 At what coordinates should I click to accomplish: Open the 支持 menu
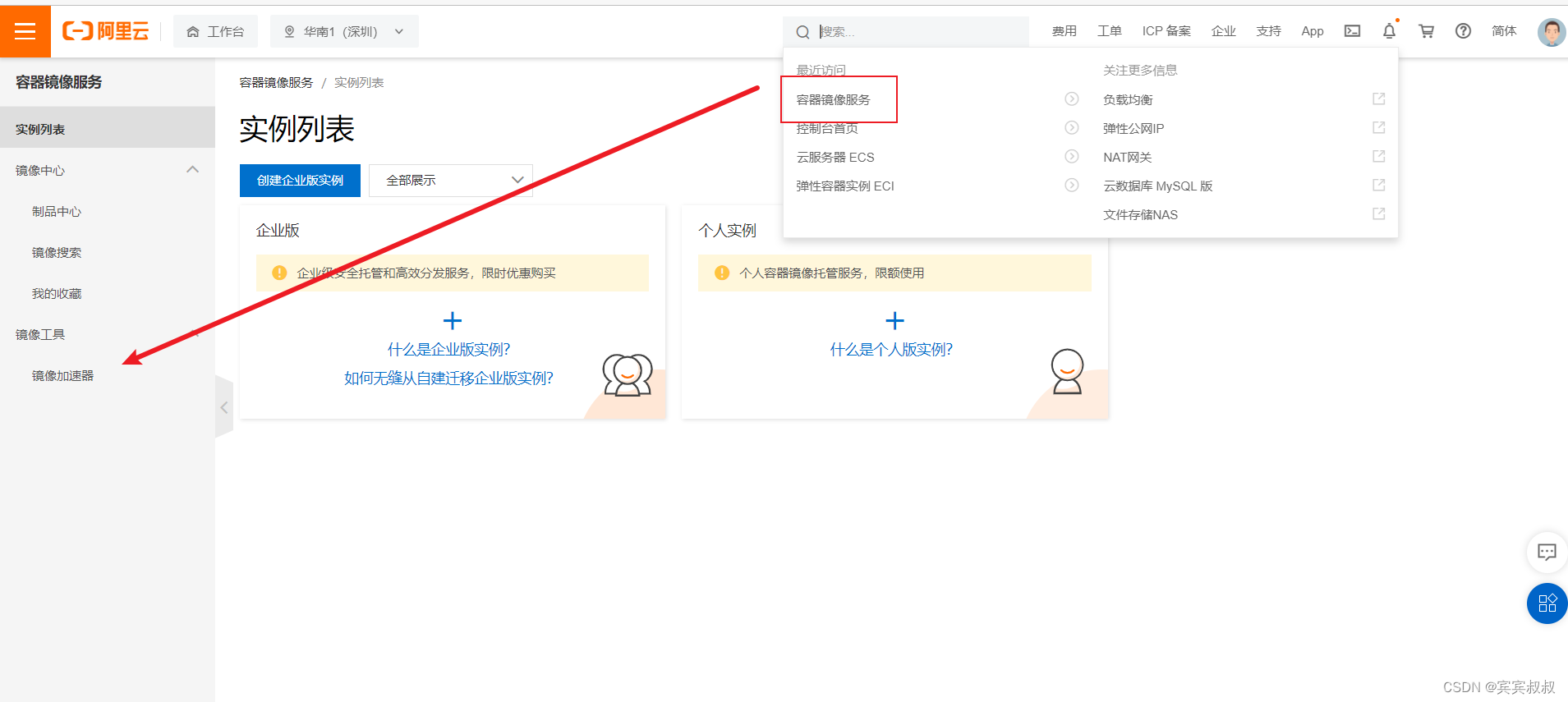click(1268, 31)
